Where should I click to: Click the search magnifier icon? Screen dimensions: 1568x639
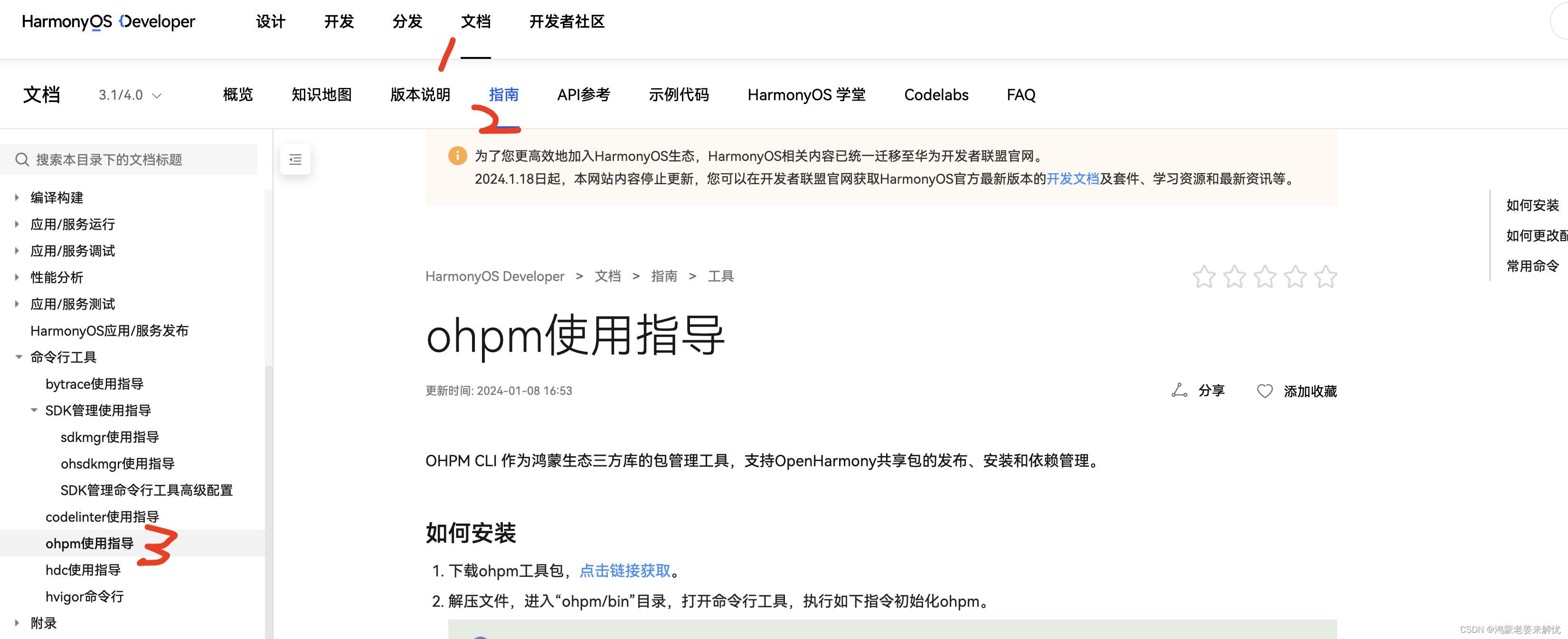pos(22,160)
